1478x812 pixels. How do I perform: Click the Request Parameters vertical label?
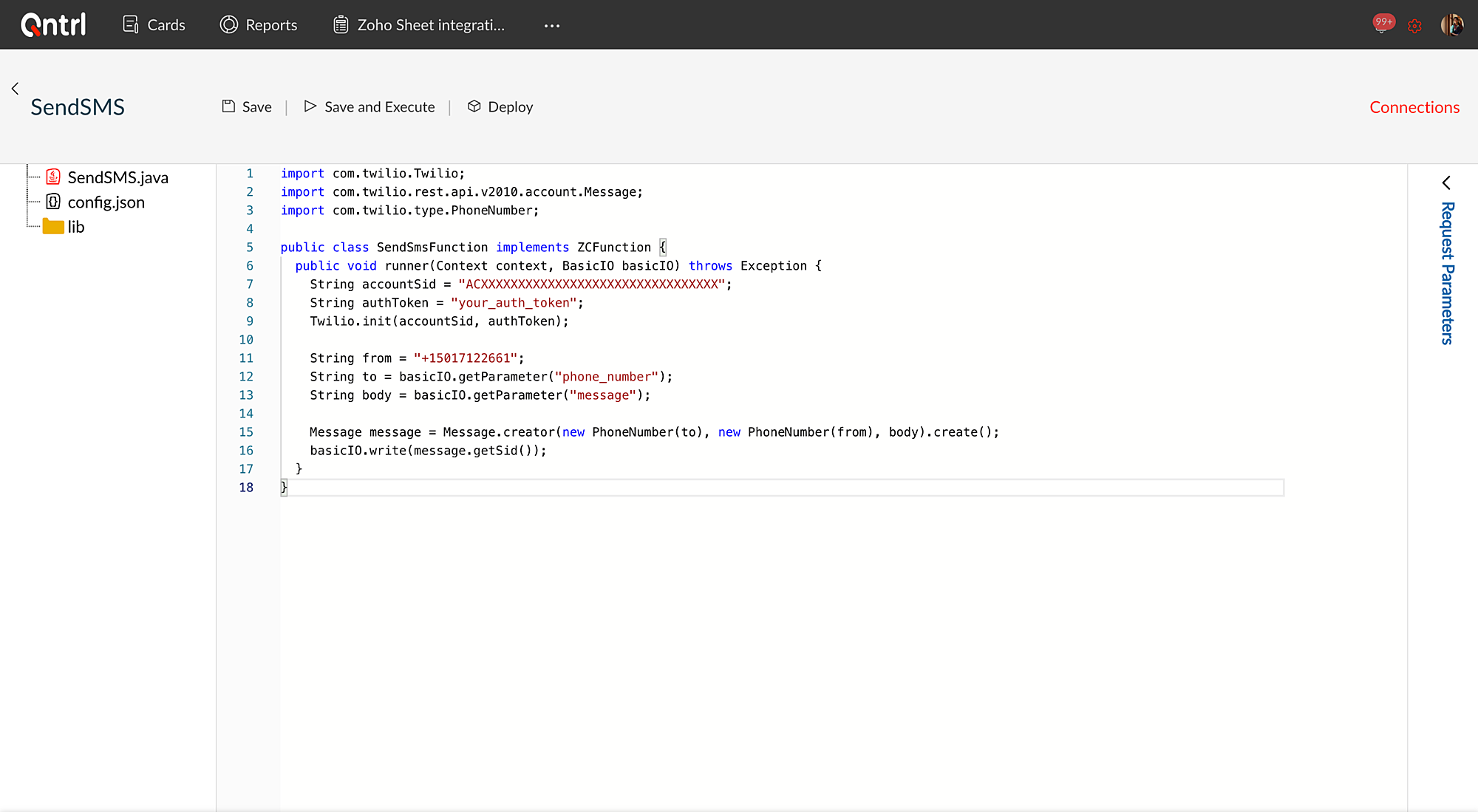(1447, 273)
